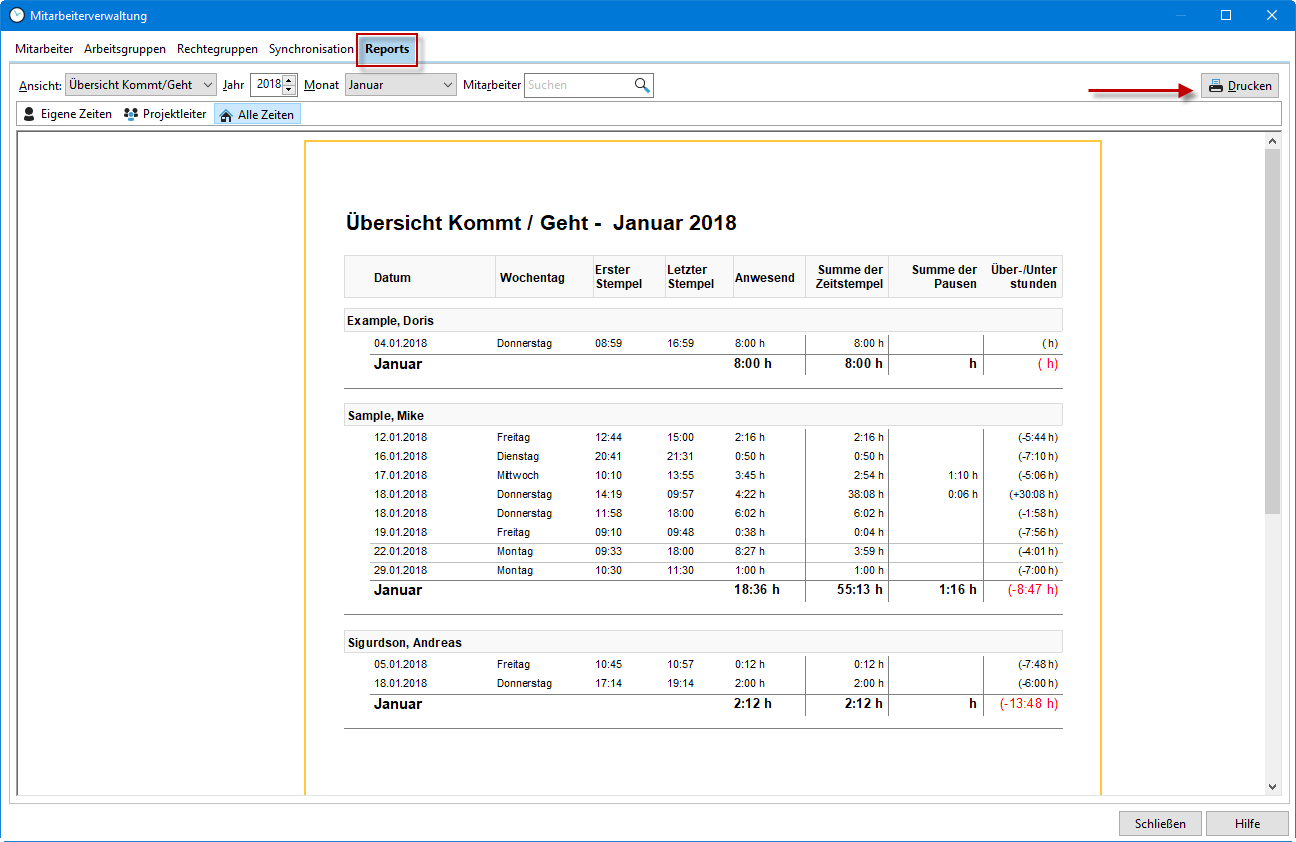Open Hilfe with the help button
Image resolution: width=1296 pixels, height=842 pixels.
tap(1246, 823)
